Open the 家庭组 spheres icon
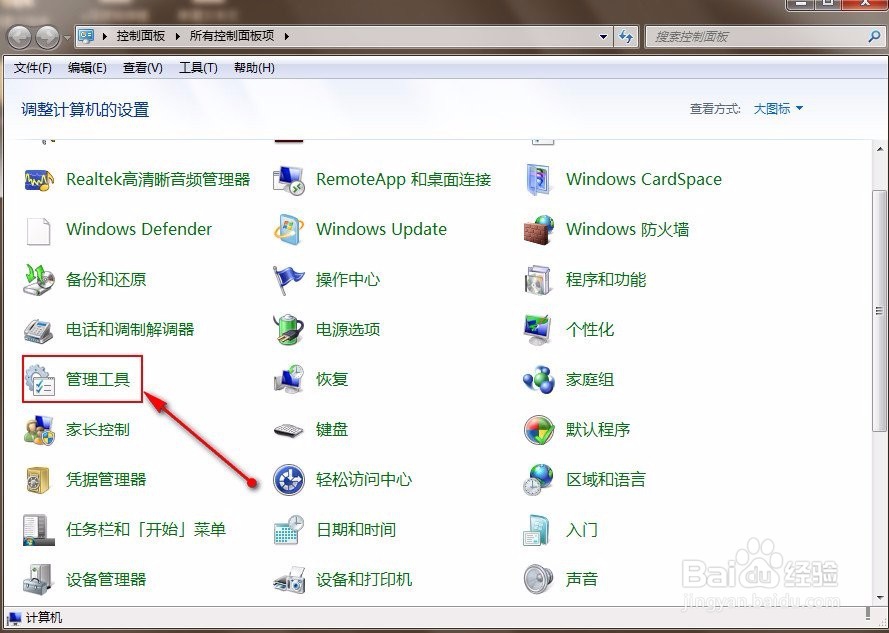 [539, 379]
